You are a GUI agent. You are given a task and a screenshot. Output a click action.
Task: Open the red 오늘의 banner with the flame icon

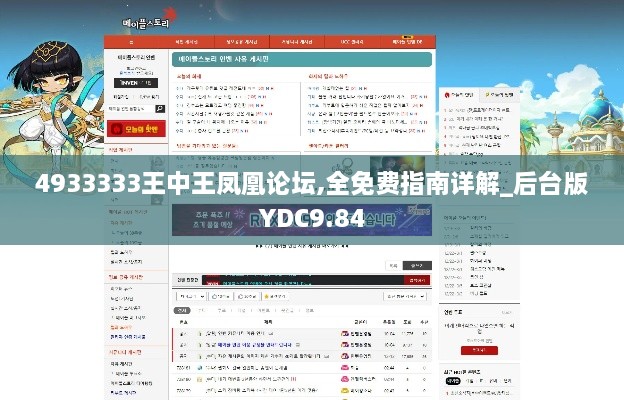tap(136, 129)
